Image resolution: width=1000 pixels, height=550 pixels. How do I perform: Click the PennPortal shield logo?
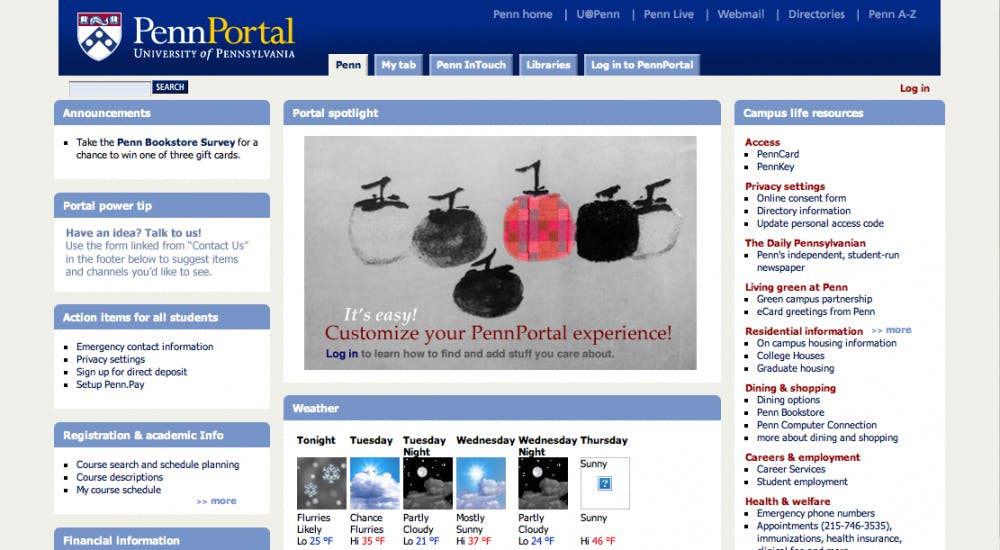tap(99, 37)
